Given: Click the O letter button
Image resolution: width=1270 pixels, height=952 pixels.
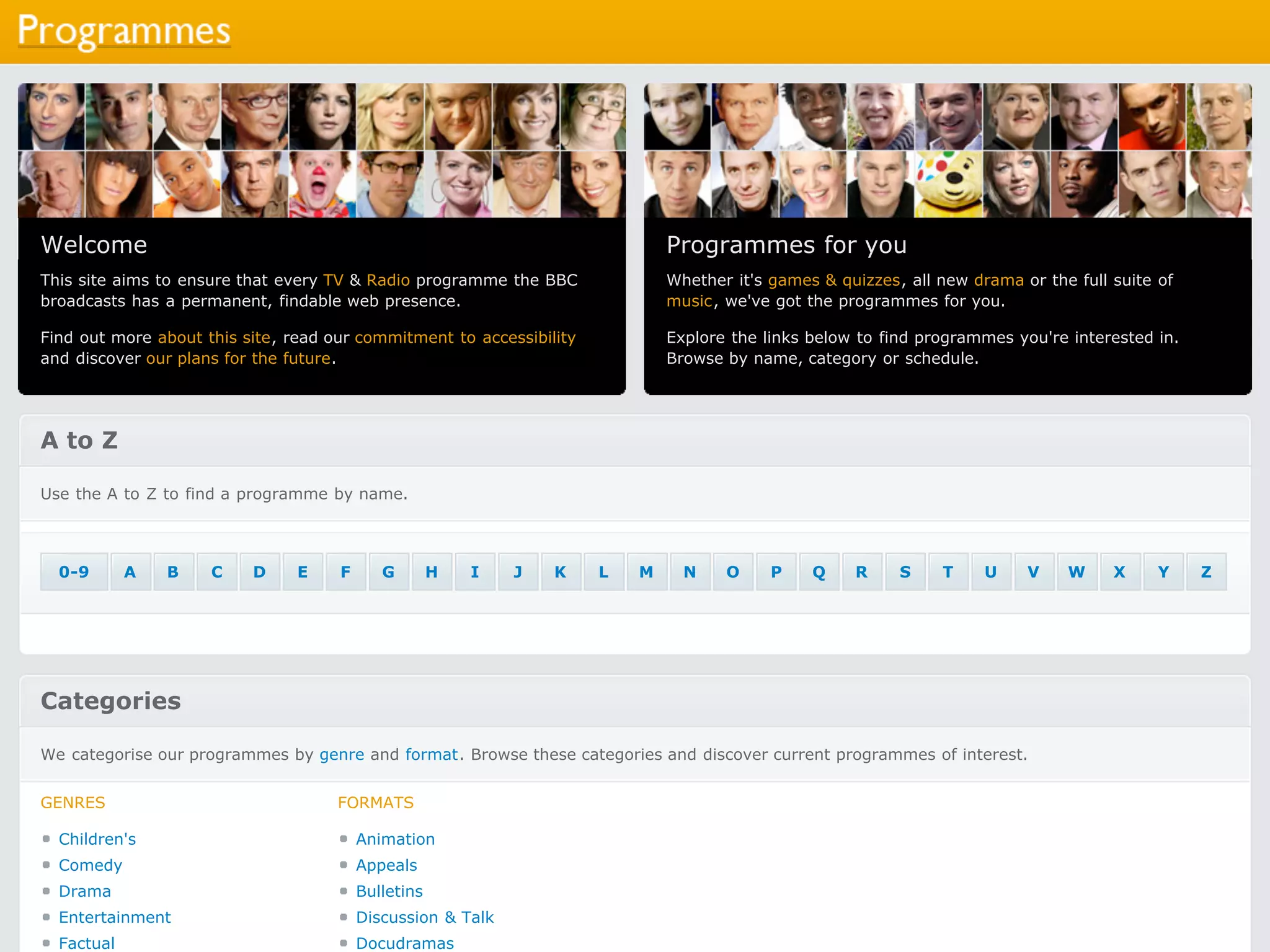Looking at the screenshot, I should tap(733, 571).
